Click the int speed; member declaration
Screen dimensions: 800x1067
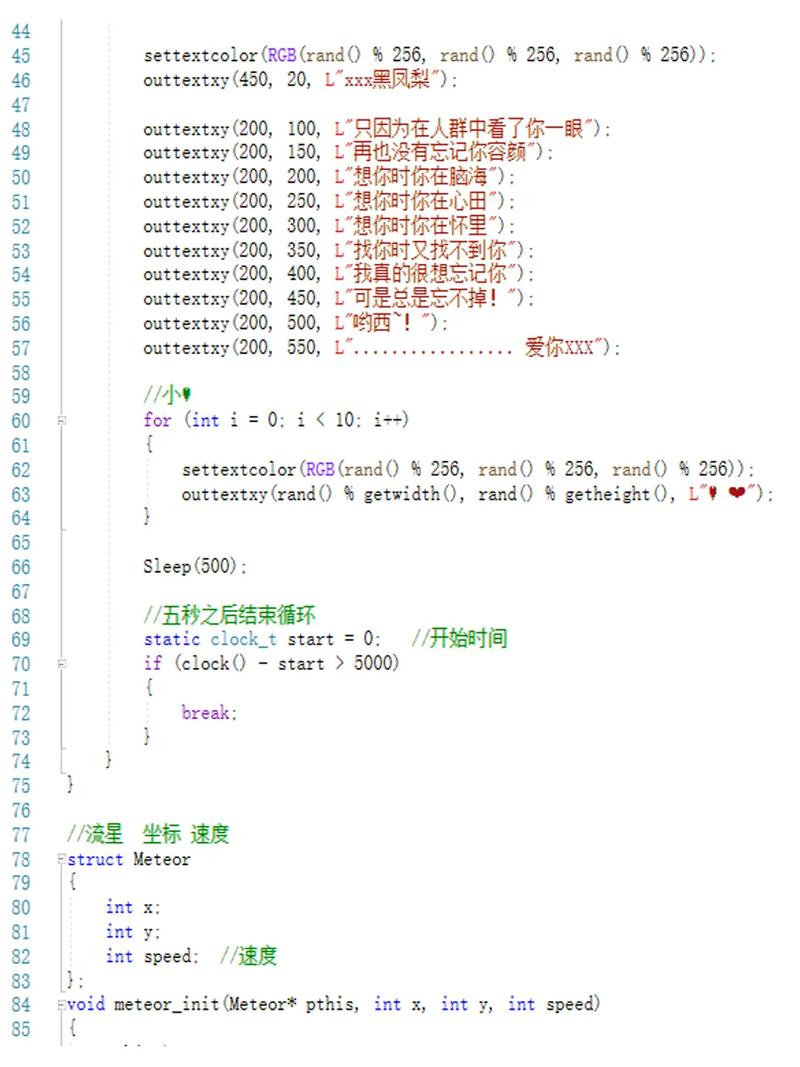(152, 957)
